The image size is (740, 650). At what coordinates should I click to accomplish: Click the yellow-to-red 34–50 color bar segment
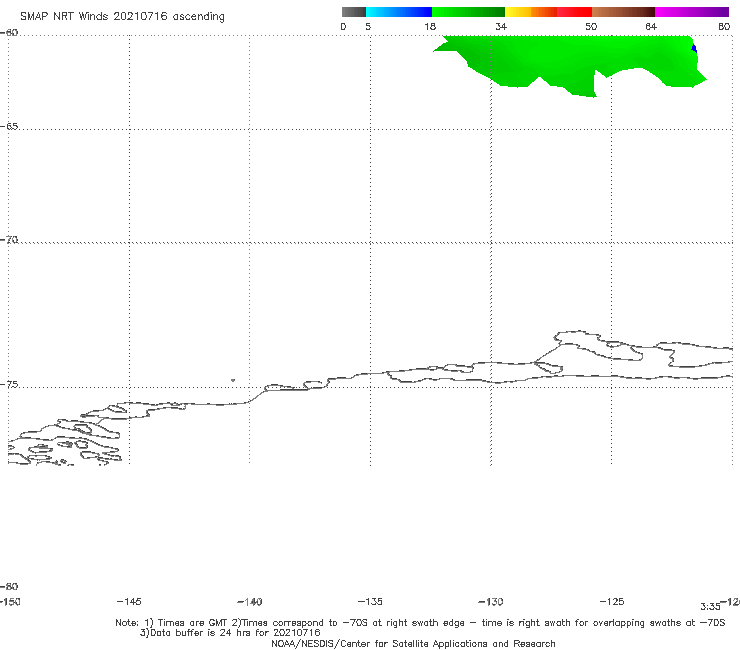click(x=548, y=12)
